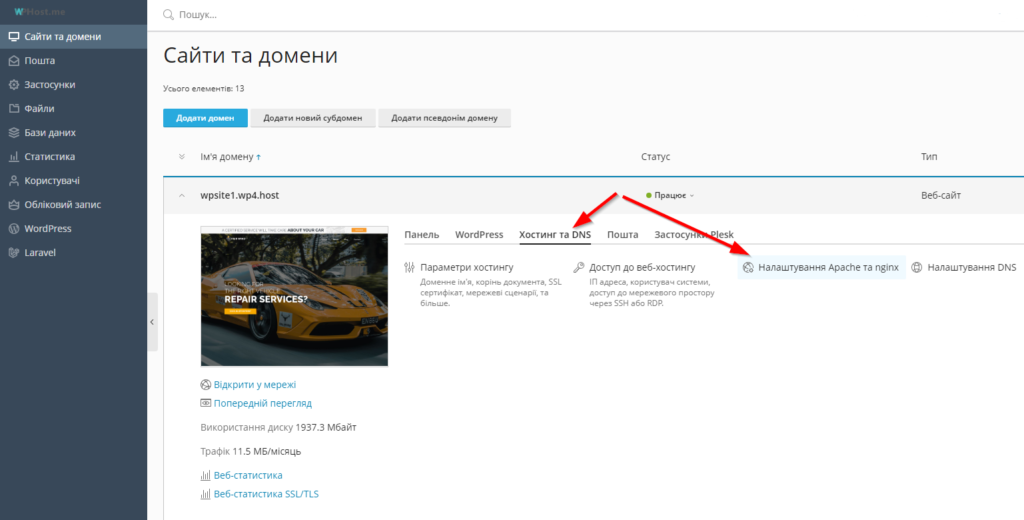Collapse the wpsite1.wp4.host domain row
The width and height of the screenshot is (1024, 520).
point(182,195)
